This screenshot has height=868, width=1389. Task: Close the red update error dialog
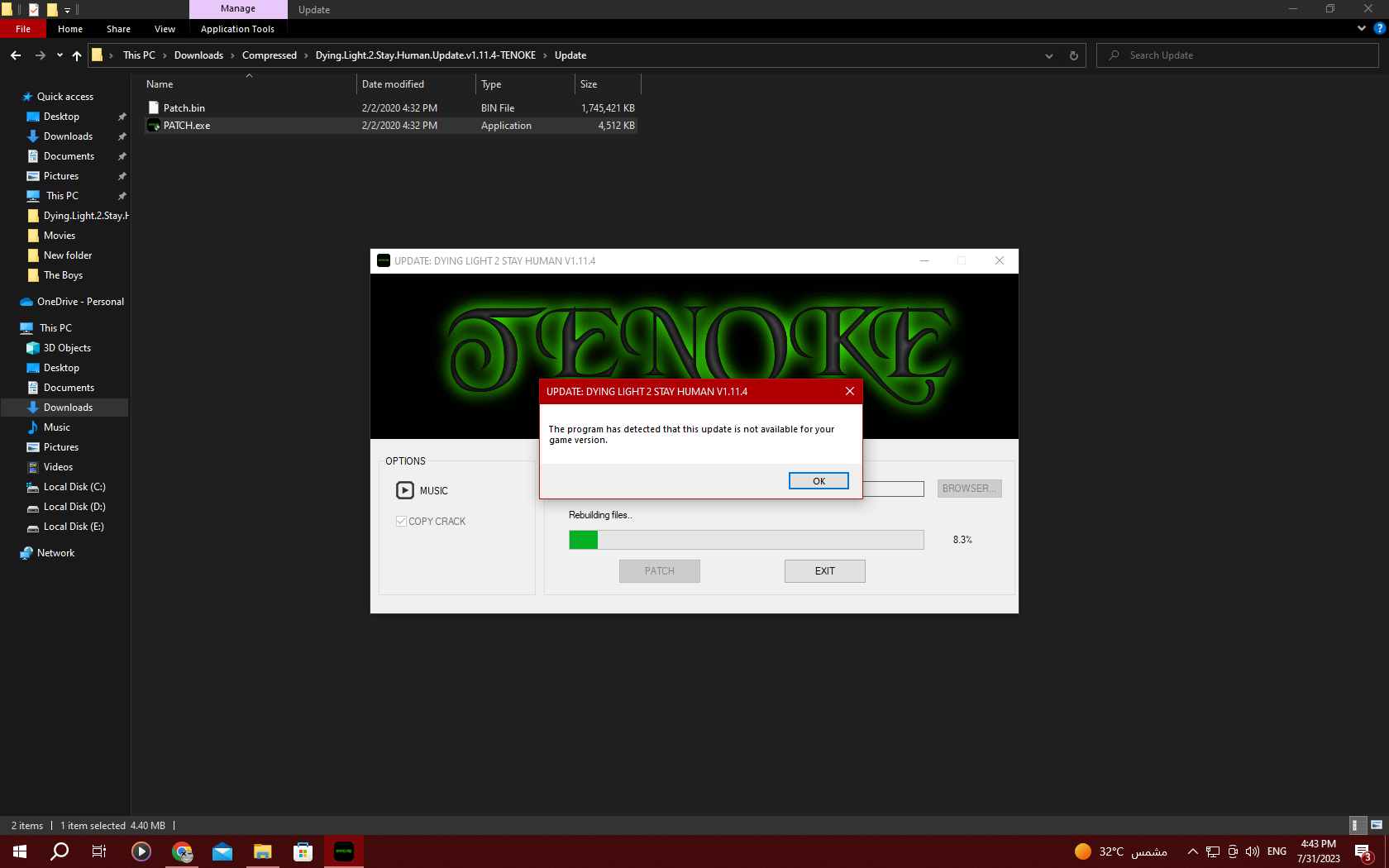pyautogui.click(x=849, y=391)
